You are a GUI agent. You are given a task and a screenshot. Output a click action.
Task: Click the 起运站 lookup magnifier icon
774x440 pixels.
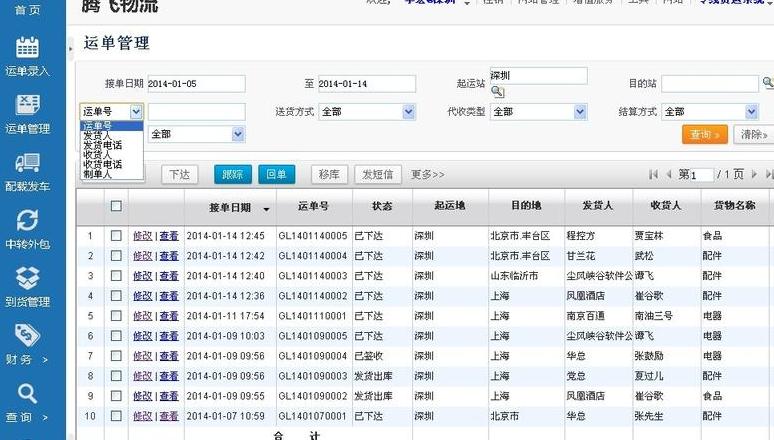(497, 91)
